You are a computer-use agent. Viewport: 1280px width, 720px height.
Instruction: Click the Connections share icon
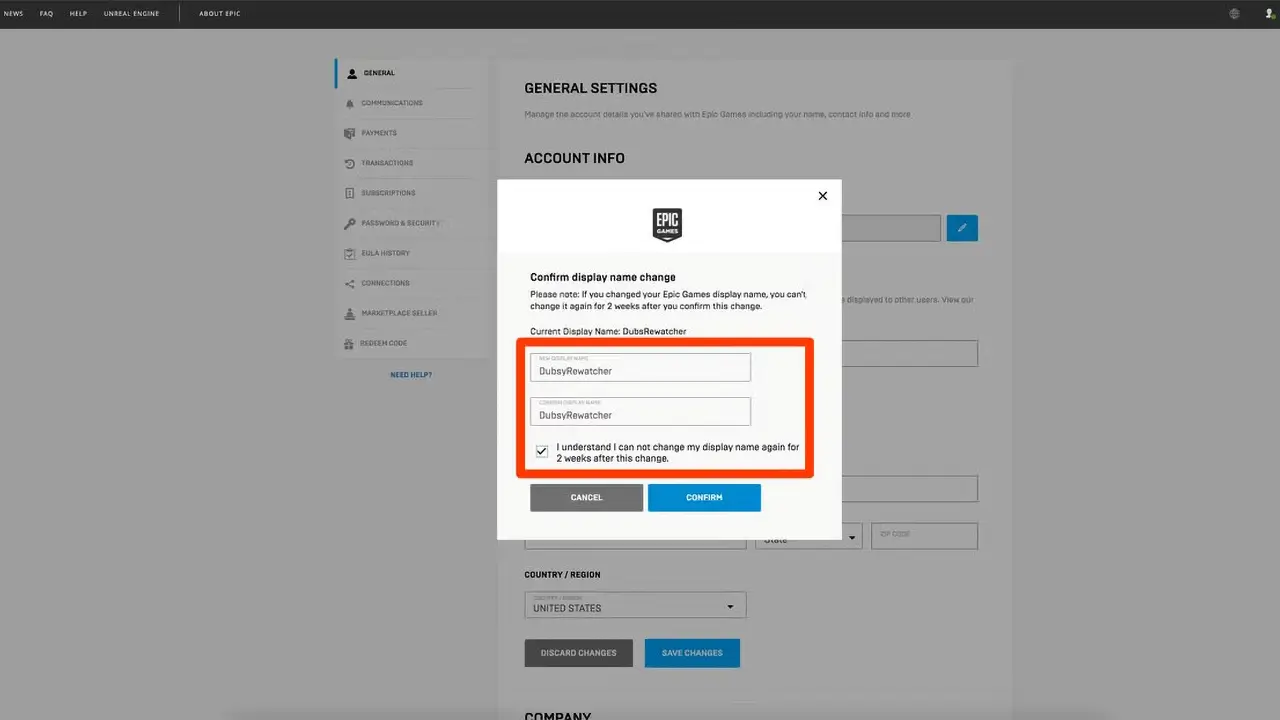tap(350, 283)
